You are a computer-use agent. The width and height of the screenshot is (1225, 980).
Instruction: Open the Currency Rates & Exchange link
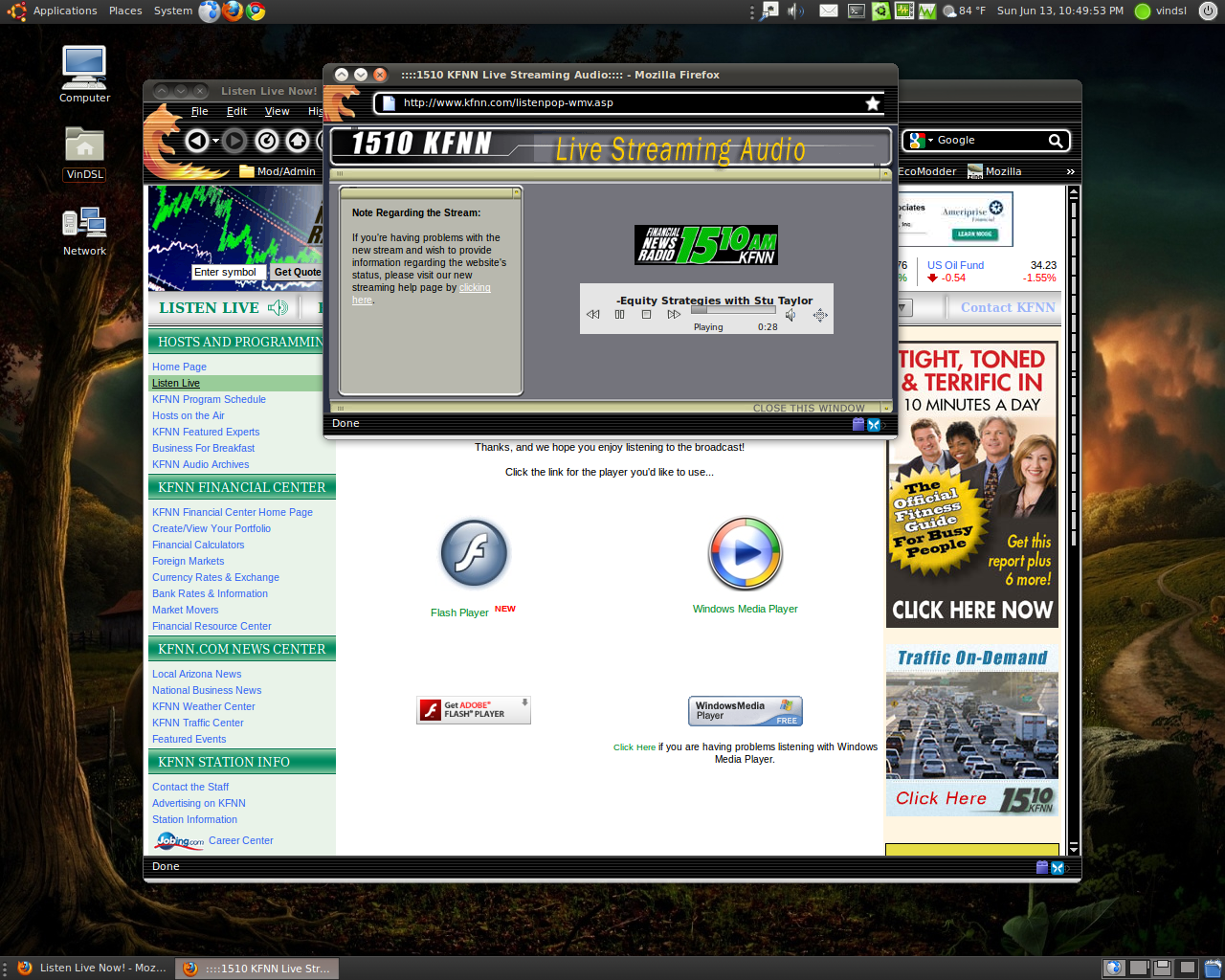coord(215,577)
